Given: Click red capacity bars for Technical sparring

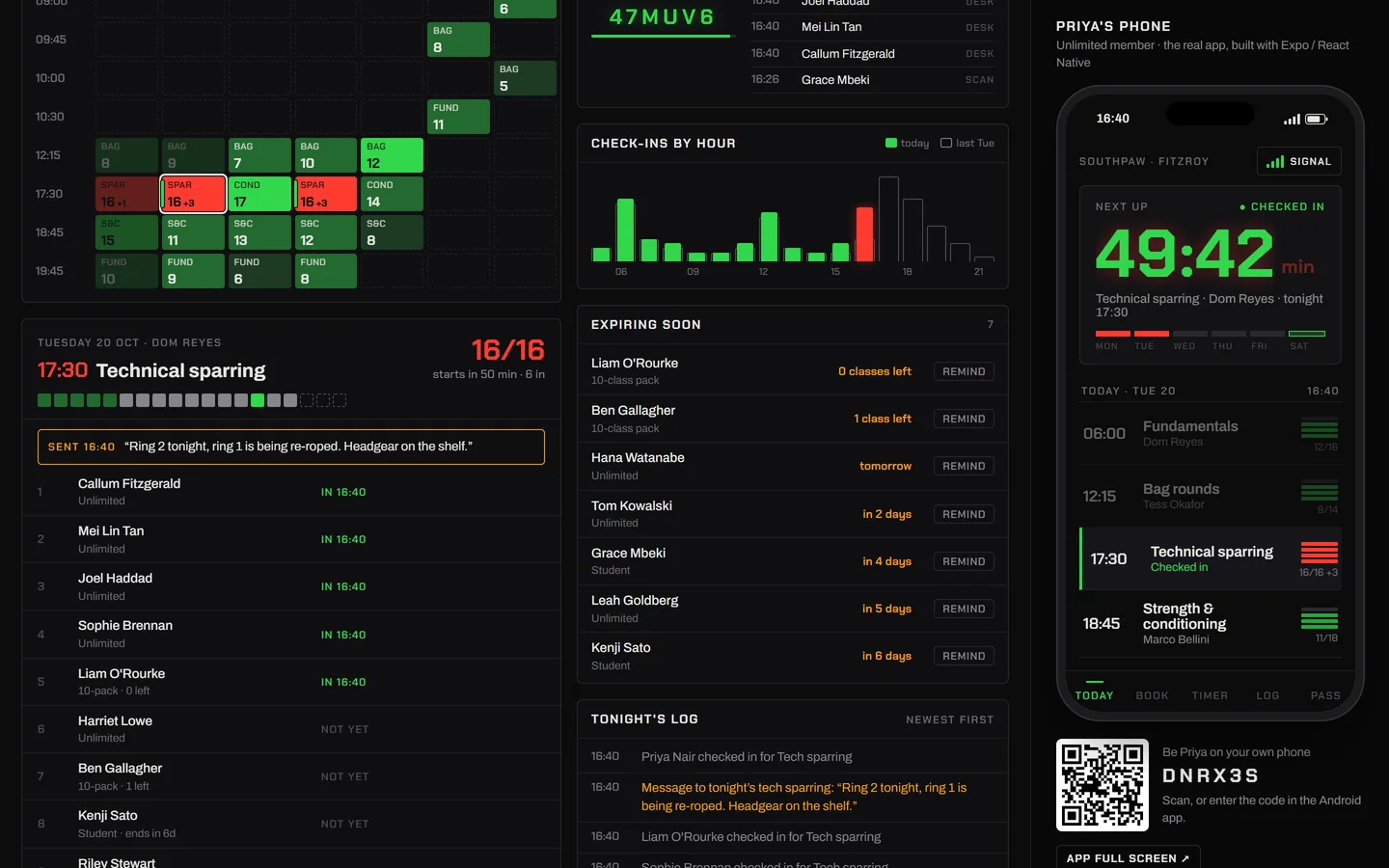Looking at the screenshot, I should (1319, 553).
